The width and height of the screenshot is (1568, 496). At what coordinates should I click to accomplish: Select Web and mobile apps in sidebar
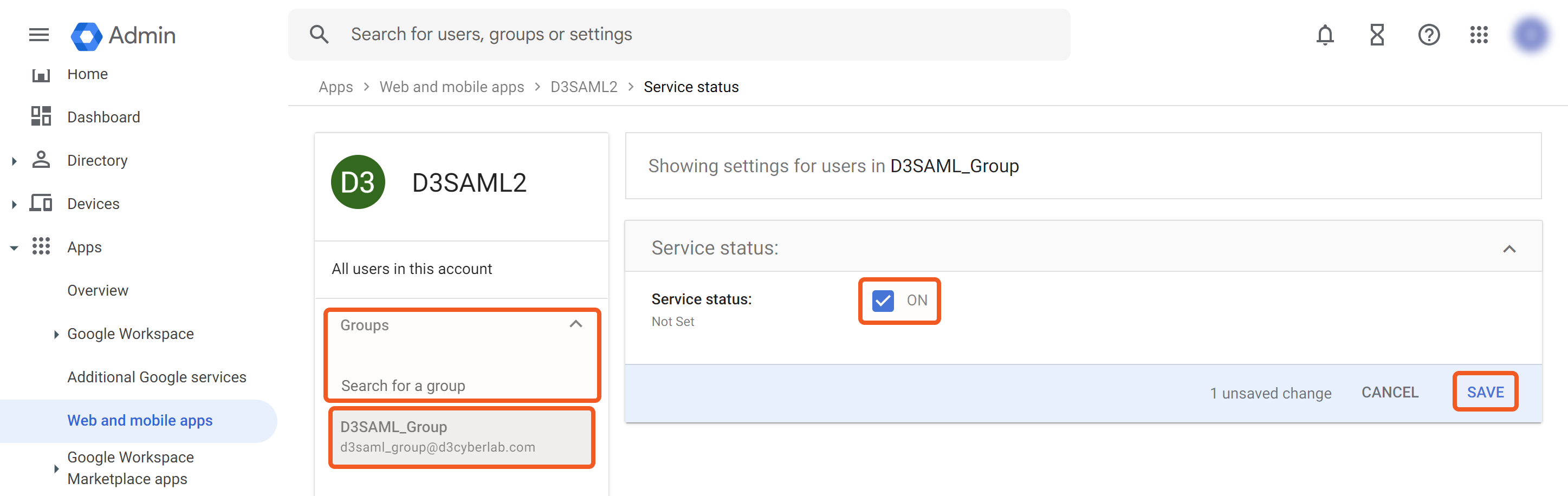coord(139,421)
